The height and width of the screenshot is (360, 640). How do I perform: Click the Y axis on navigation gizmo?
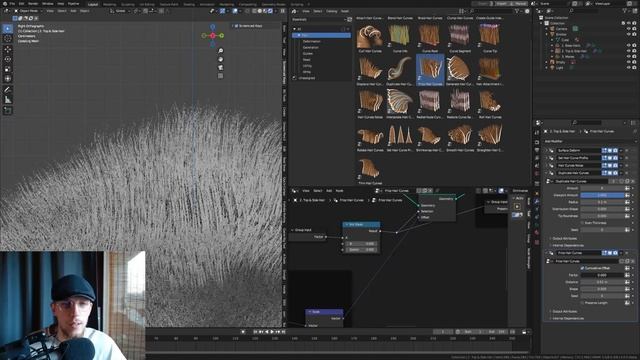222,36
